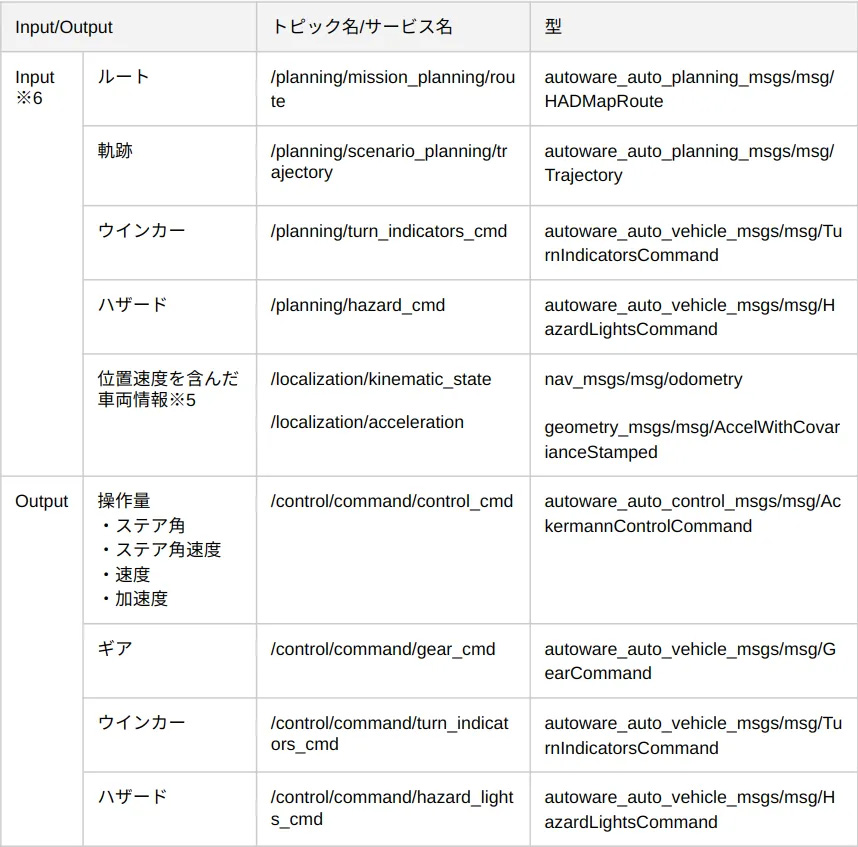Click the ウインカー cell in Input section
858x847 pixels.
point(170,243)
